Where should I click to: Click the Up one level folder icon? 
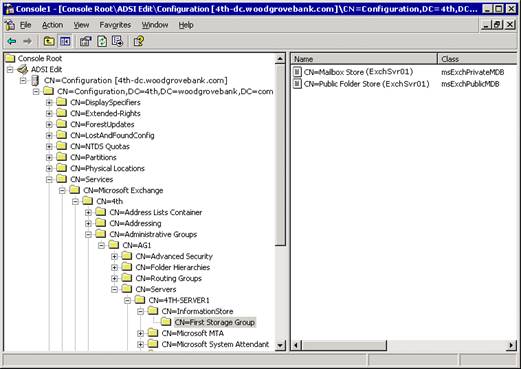tap(49, 41)
